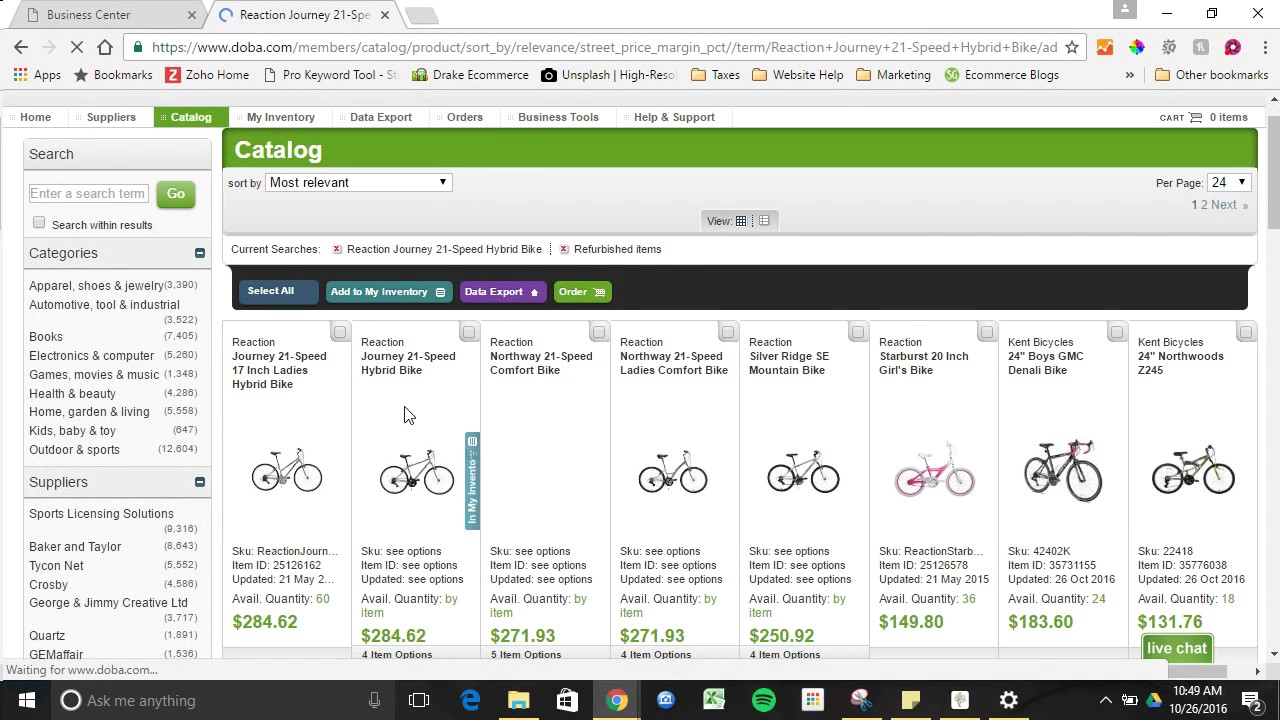This screenshot has height=720, width=1280.
Task: Open the Data Export menu
Action: pyautogui.click(x=381, y=117)
